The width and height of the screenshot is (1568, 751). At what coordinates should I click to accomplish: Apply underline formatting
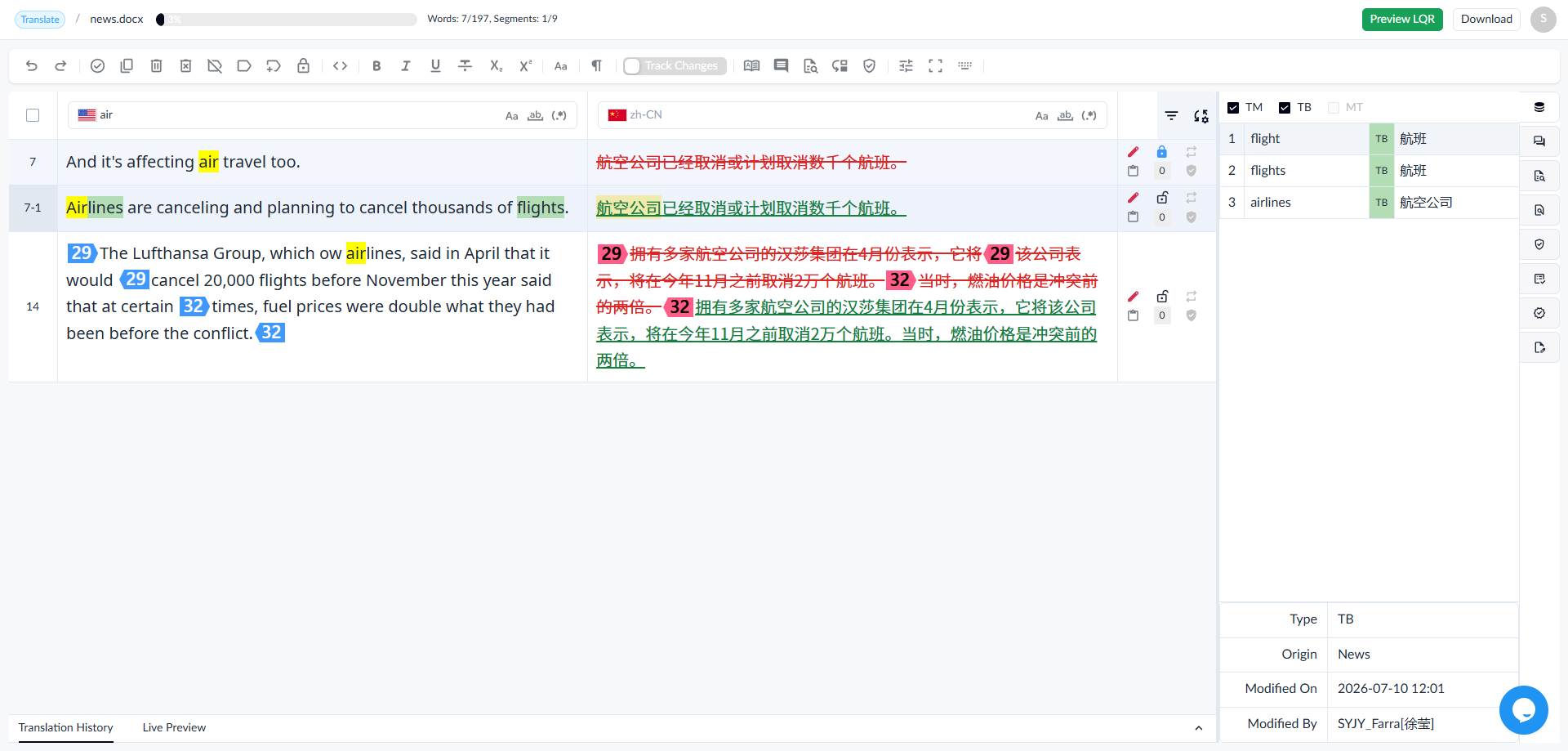(x=435, y=66)
